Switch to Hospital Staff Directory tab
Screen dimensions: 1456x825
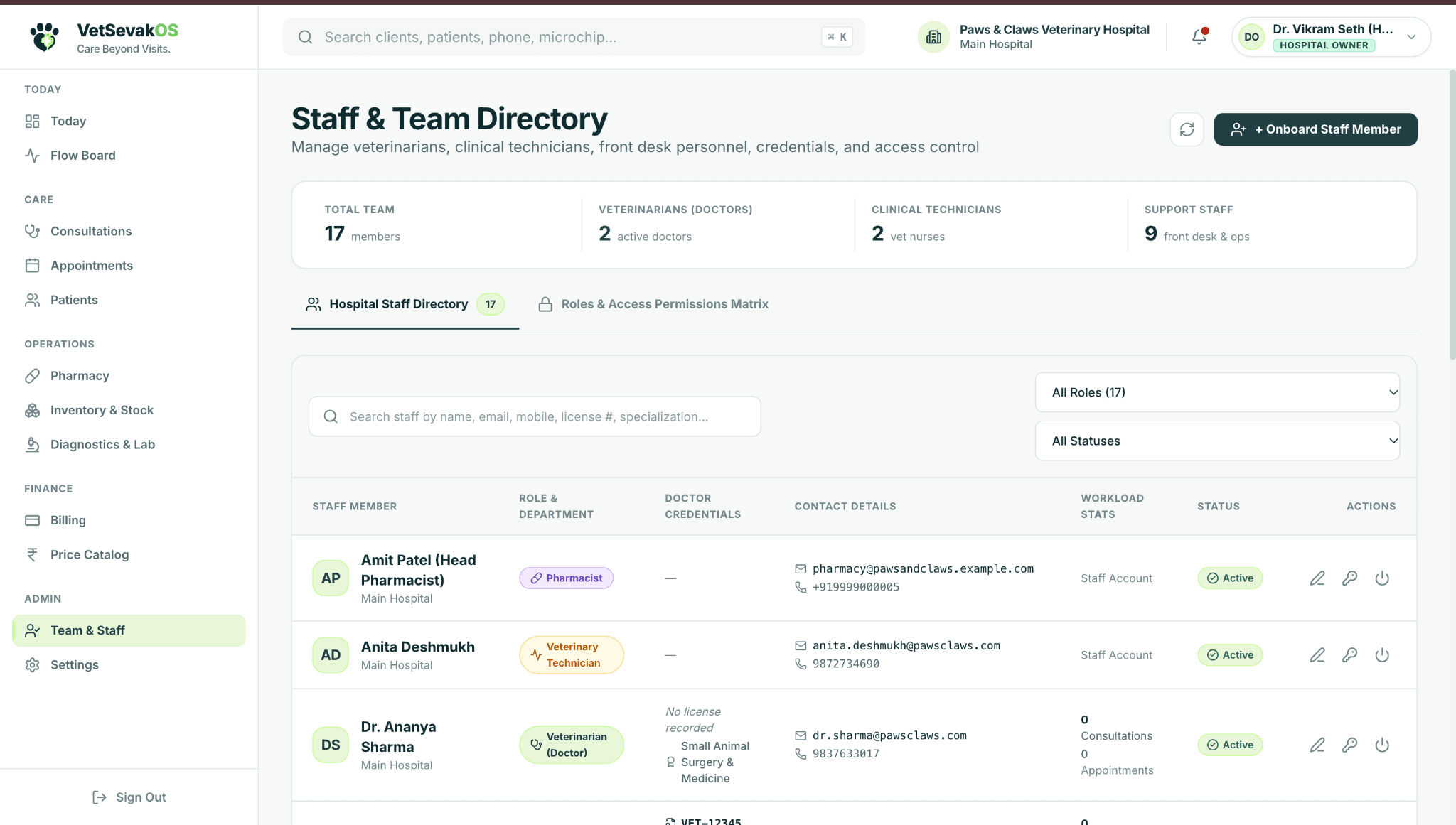point(405,304)
